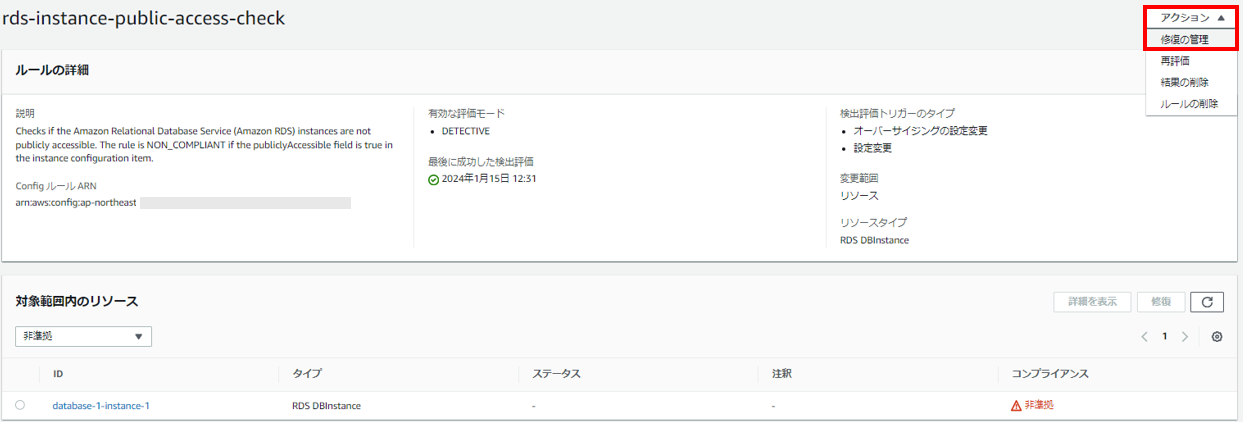Open the アクション dropdown menu
Viewport: 1243px width, 422px height.
[x=1192, y=18]
